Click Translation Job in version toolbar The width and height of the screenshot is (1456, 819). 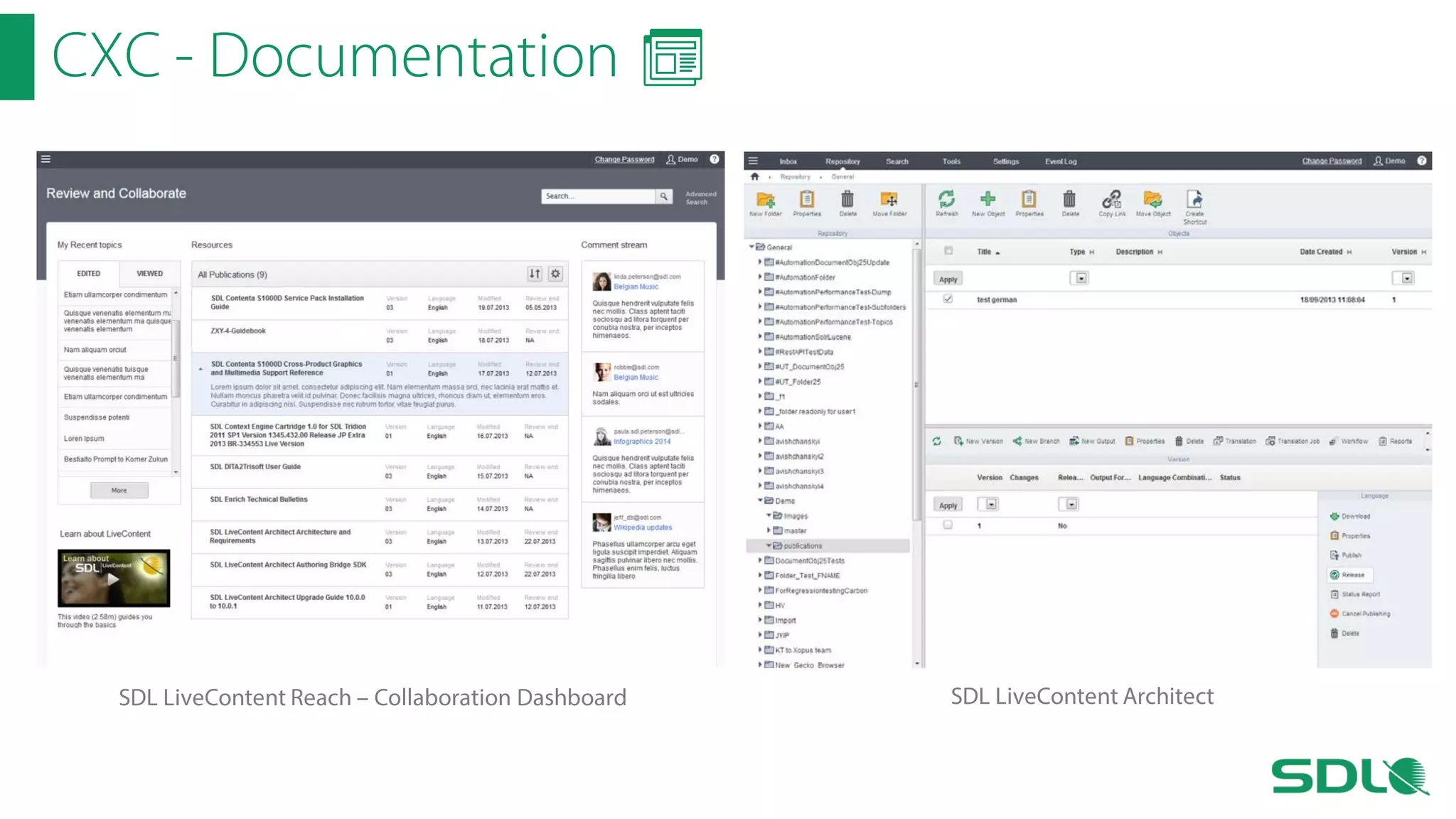point(1292,441)
